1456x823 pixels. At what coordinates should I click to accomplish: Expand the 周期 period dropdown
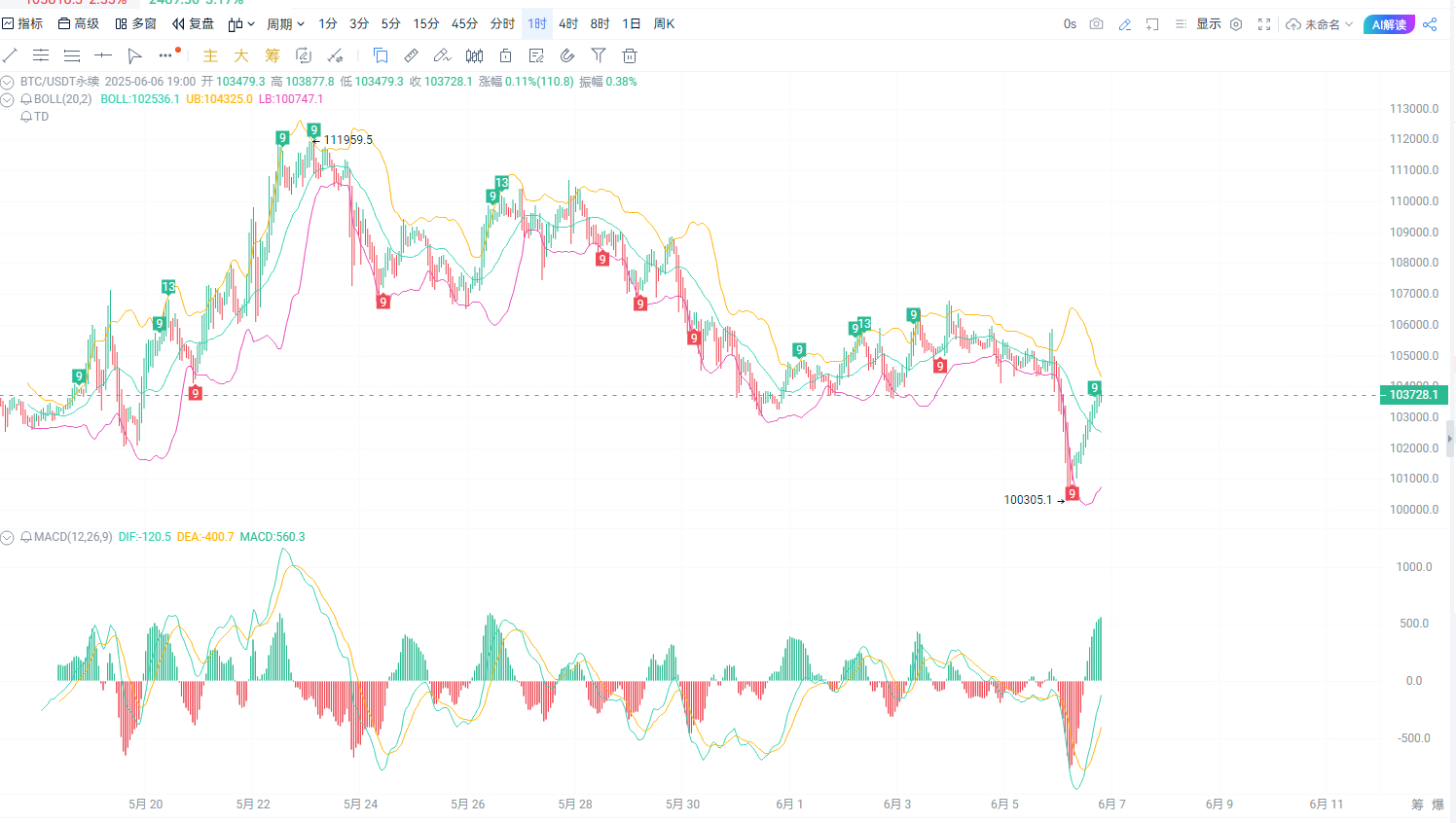tap(286, 23)
